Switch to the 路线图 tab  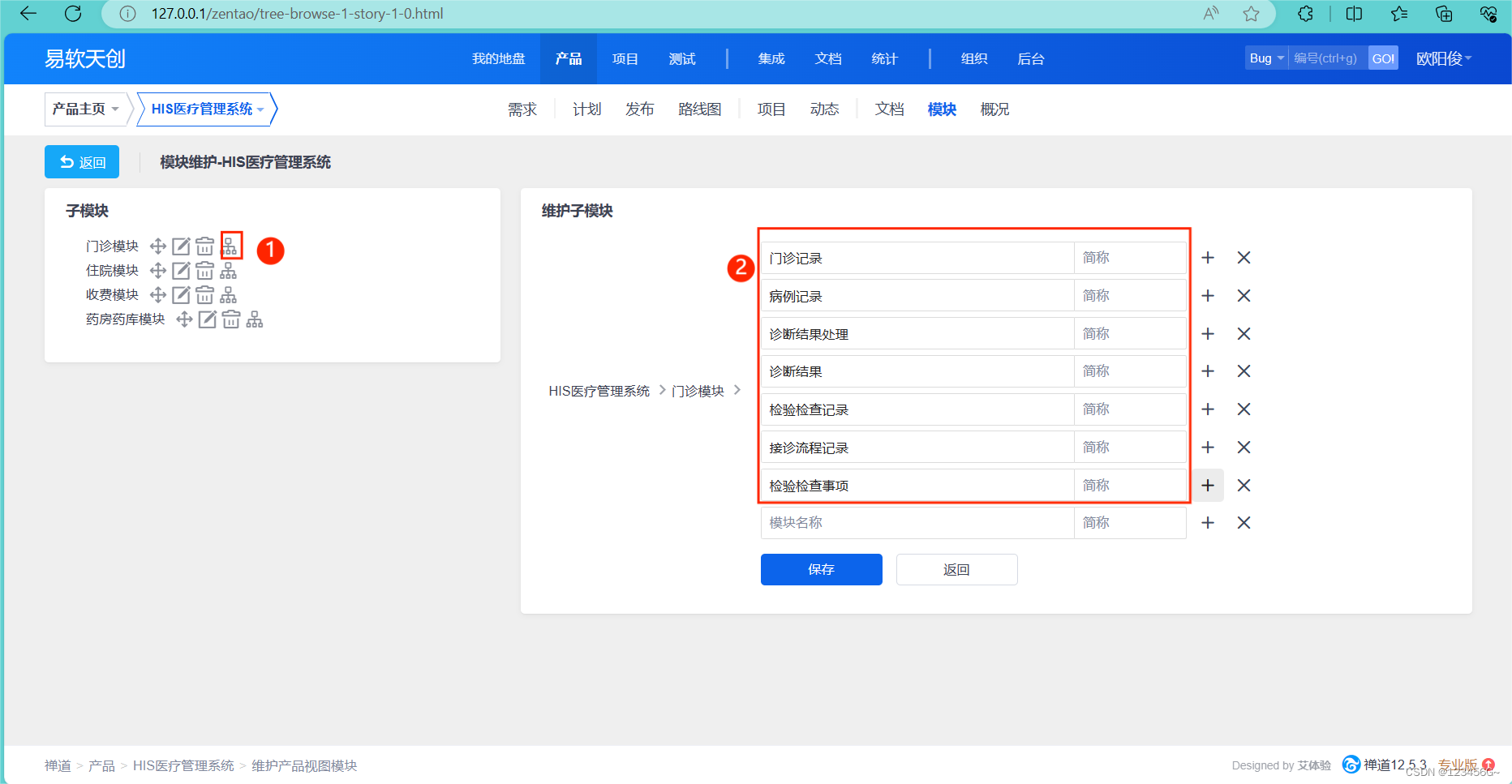[700, 109]
